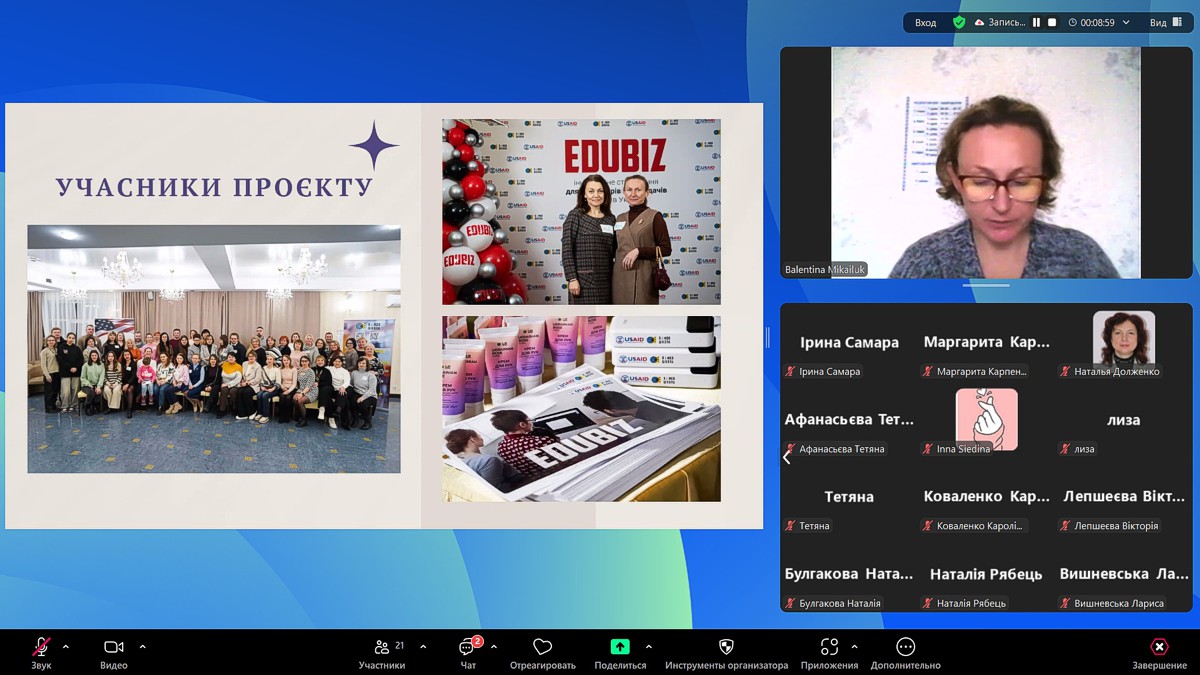Expand the arrow next to Приложения
This screenshot has width=1200, height=675.
tap(854, 647)
